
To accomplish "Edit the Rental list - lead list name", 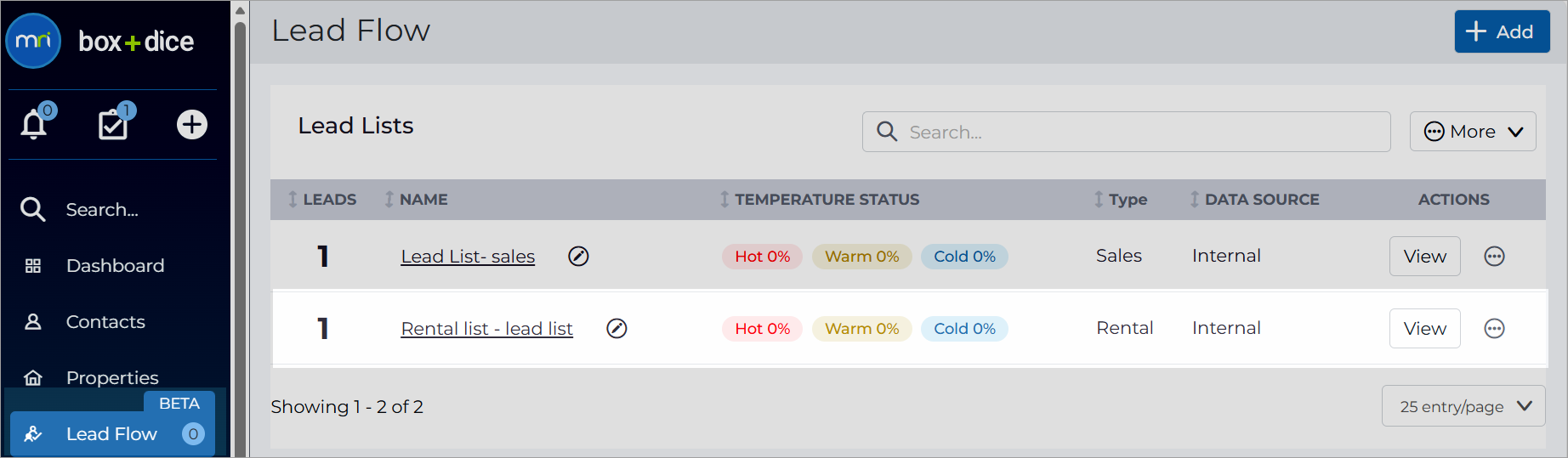I will pyautogui.click(x=616, y=328).
